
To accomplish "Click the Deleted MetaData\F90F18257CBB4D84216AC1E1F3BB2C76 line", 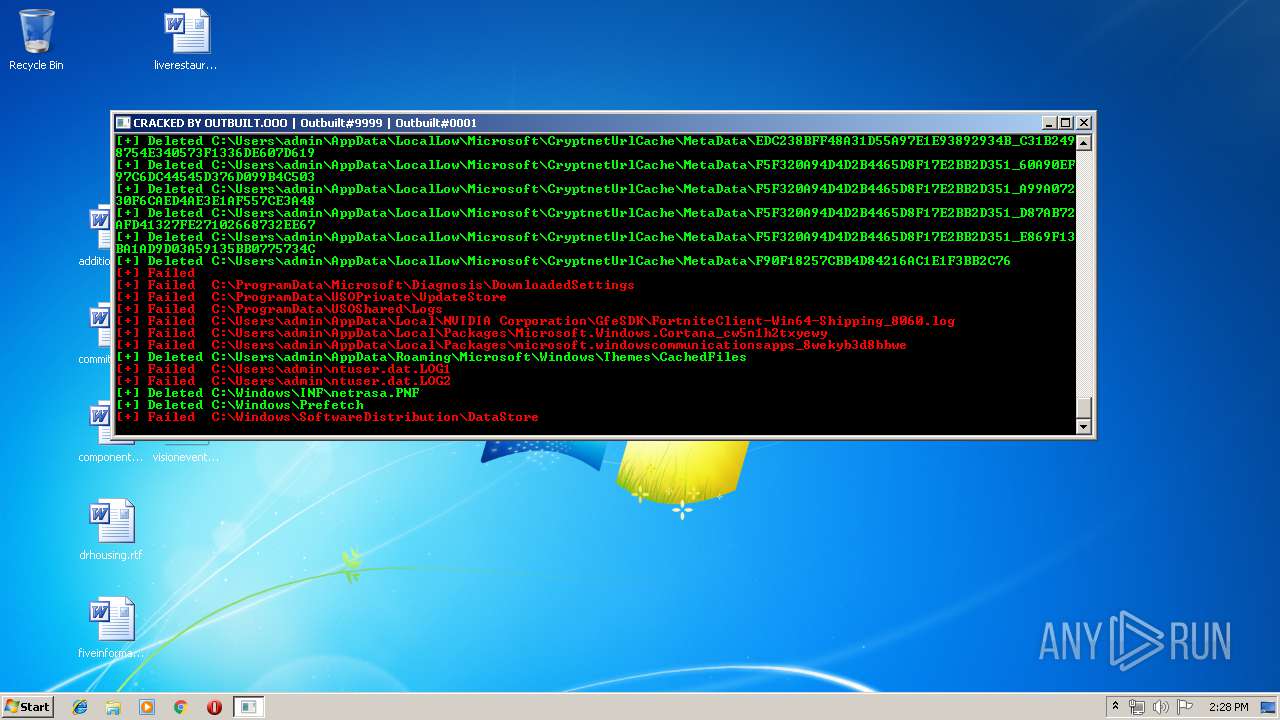I will click(563, 261).
